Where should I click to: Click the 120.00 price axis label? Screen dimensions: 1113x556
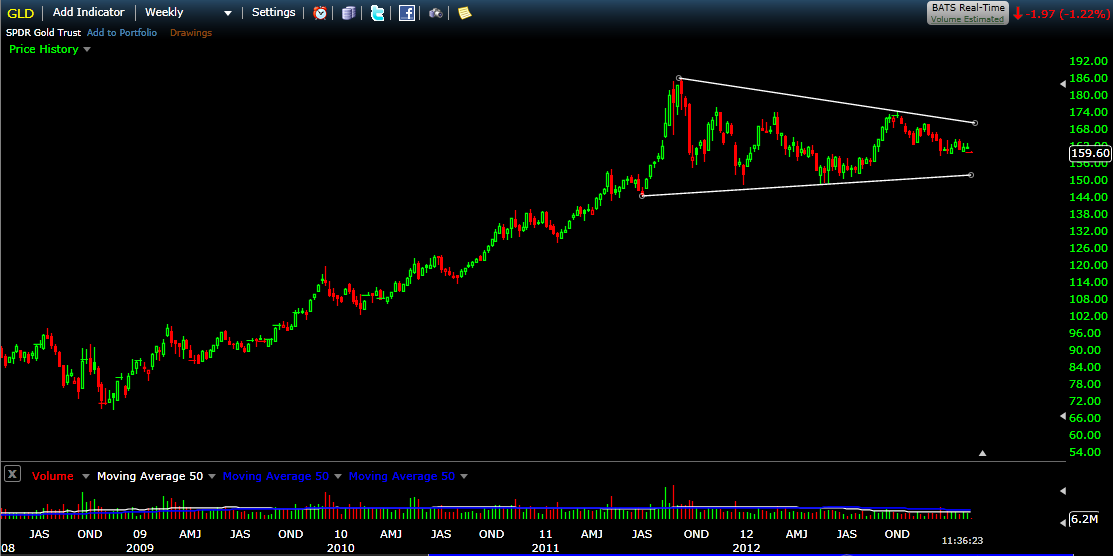(x=1088, y=265)
